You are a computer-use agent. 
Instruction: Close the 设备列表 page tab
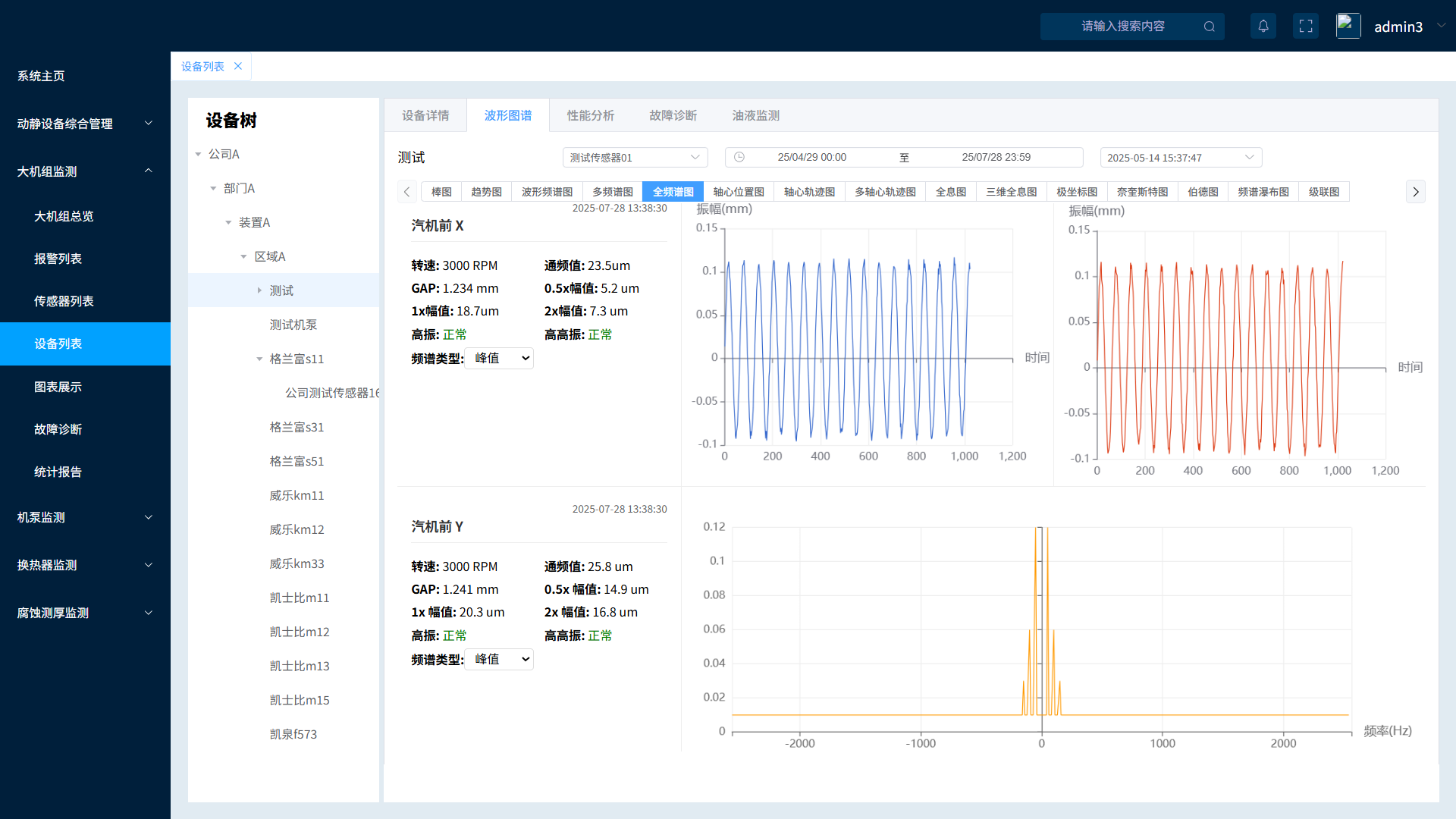tap(238, 67)
